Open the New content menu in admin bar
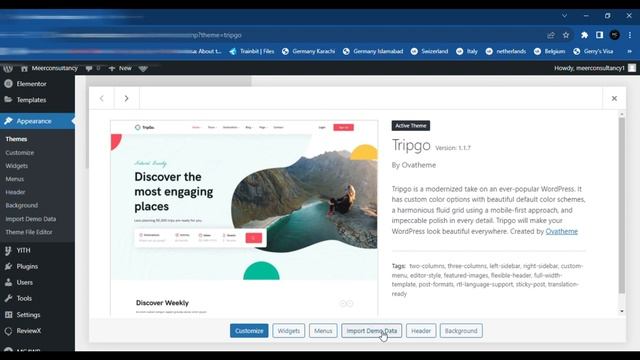This screenshot has width=640, height=360. point(120,68)
